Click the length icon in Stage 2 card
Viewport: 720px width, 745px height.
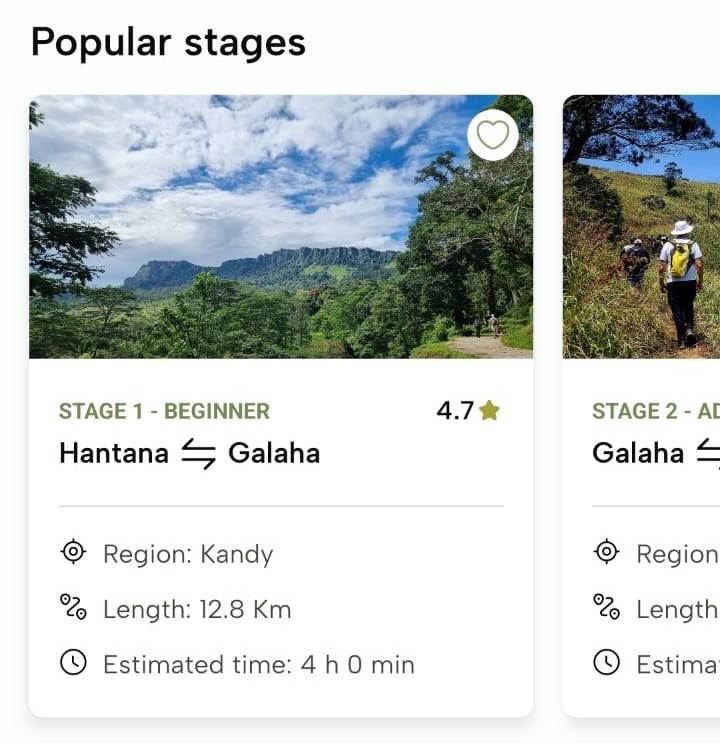click(606, 607)
